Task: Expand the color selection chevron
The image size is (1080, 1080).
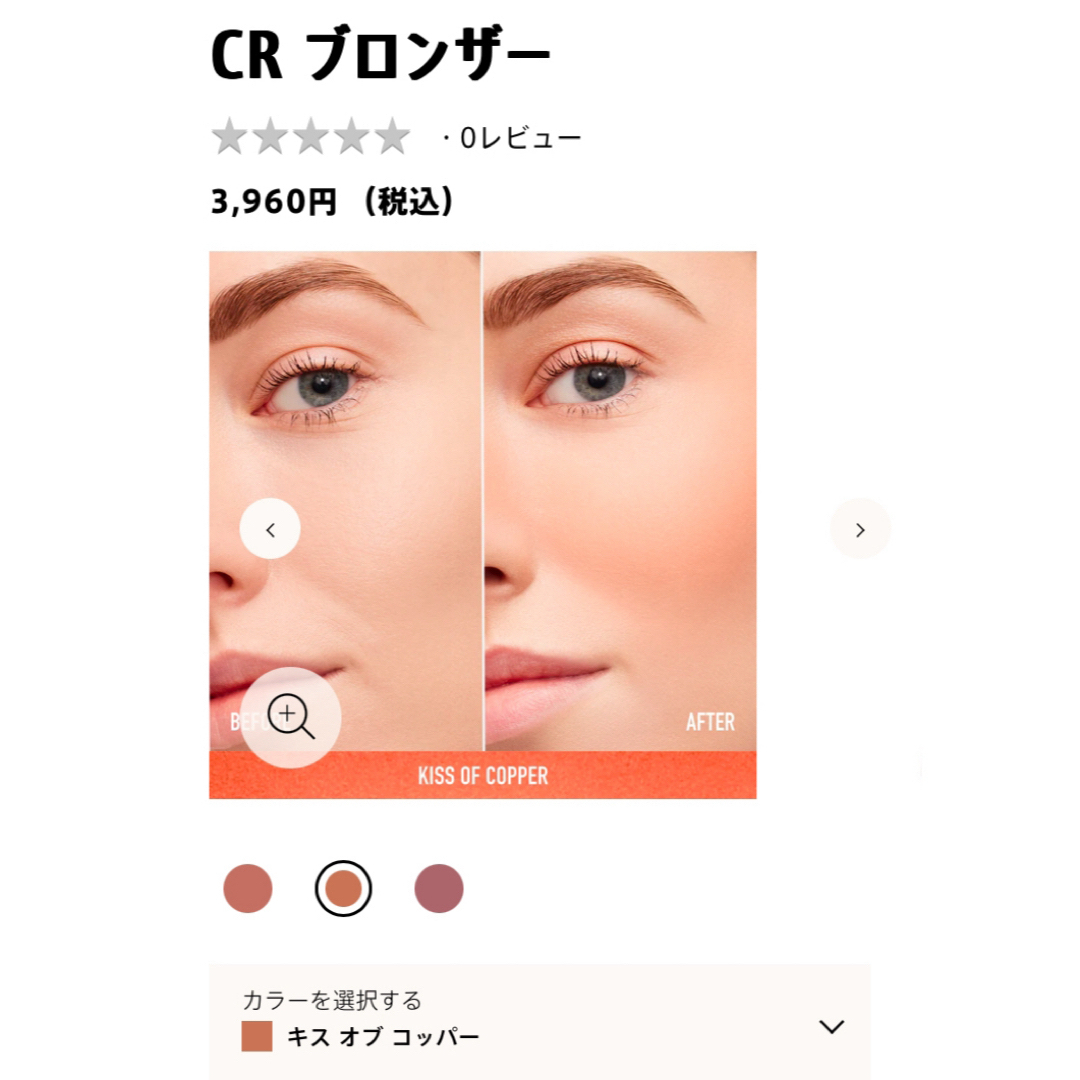Action: coord(832,1027)
